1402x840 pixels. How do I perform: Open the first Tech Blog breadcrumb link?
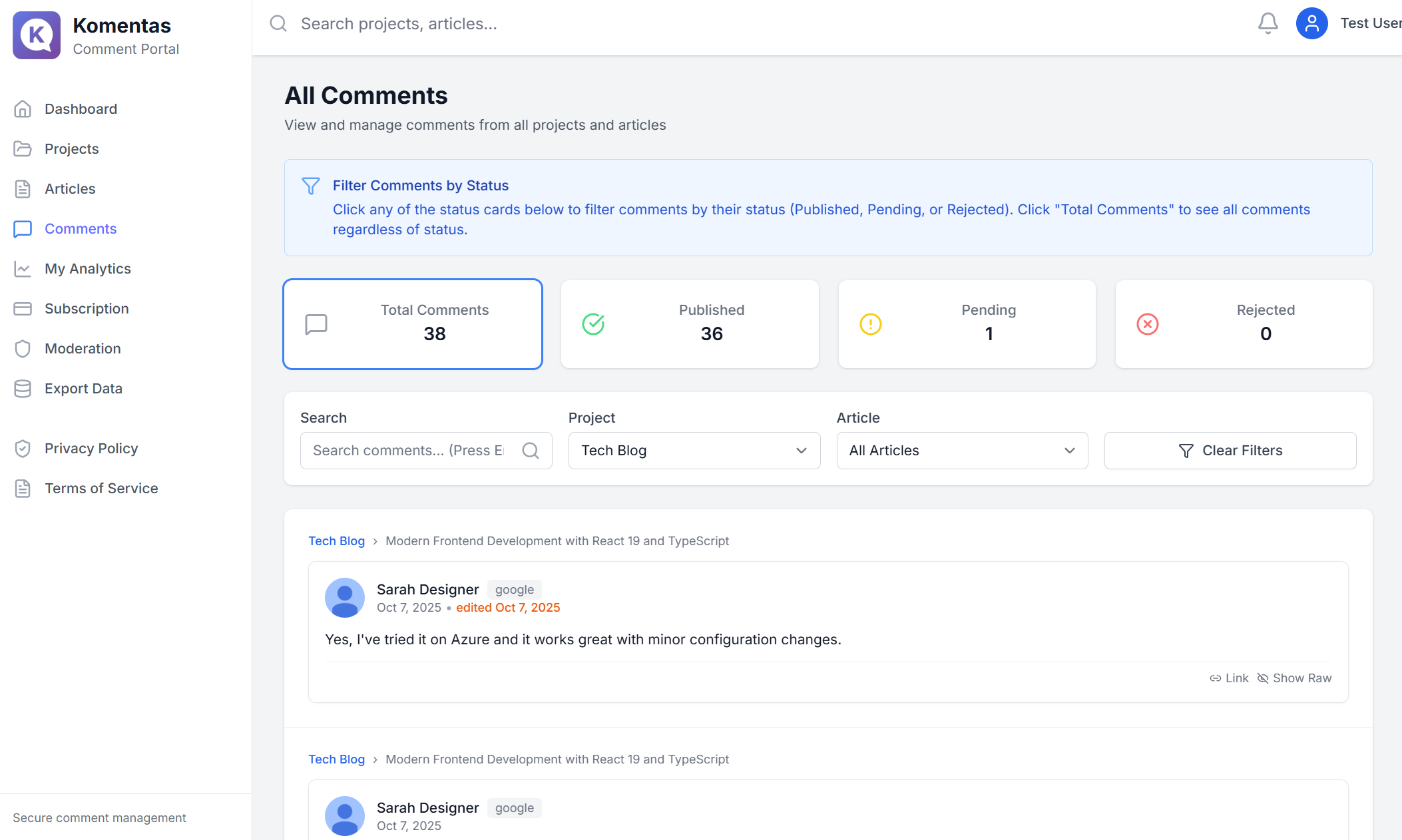pos(336,541)
